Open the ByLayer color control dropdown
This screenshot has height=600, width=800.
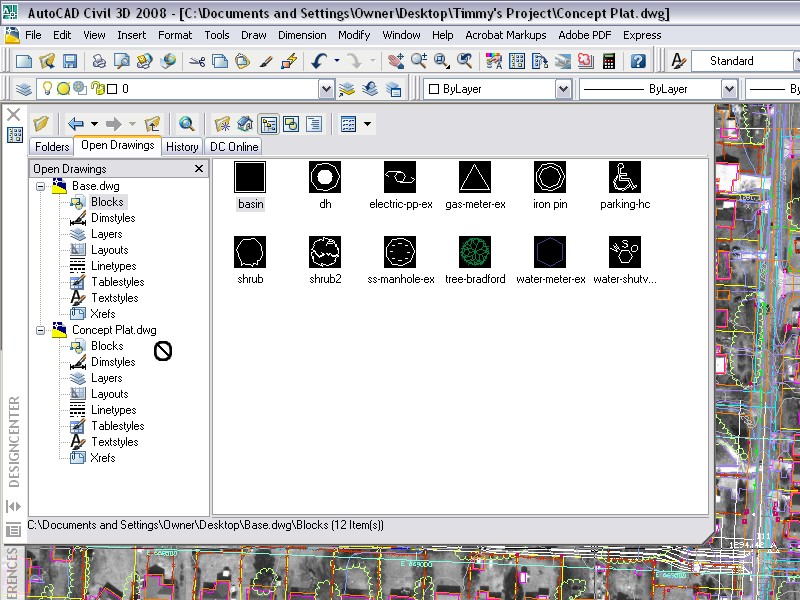(562, 89)
